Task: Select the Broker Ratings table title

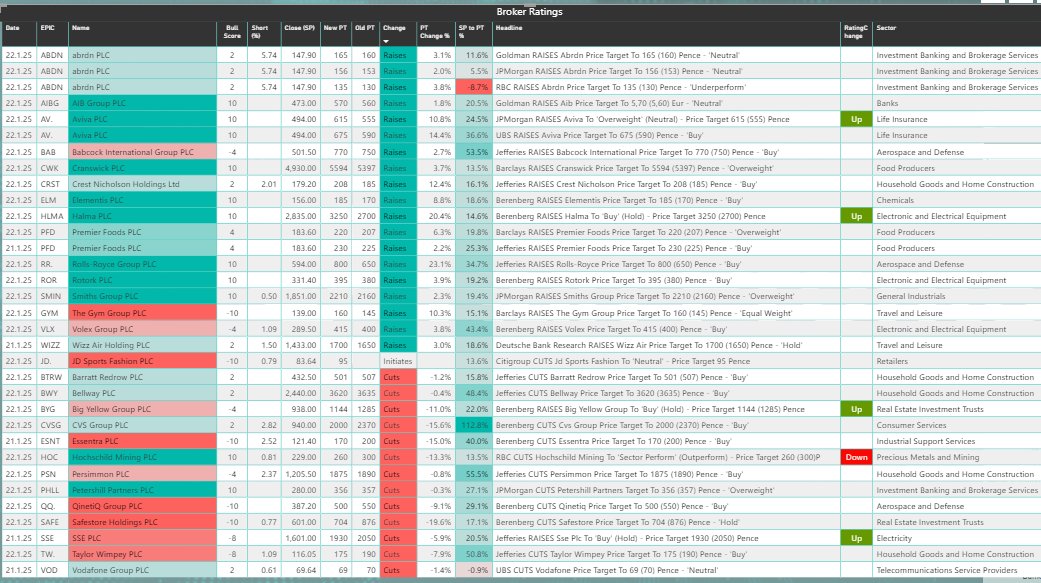Action: (529, 11)
